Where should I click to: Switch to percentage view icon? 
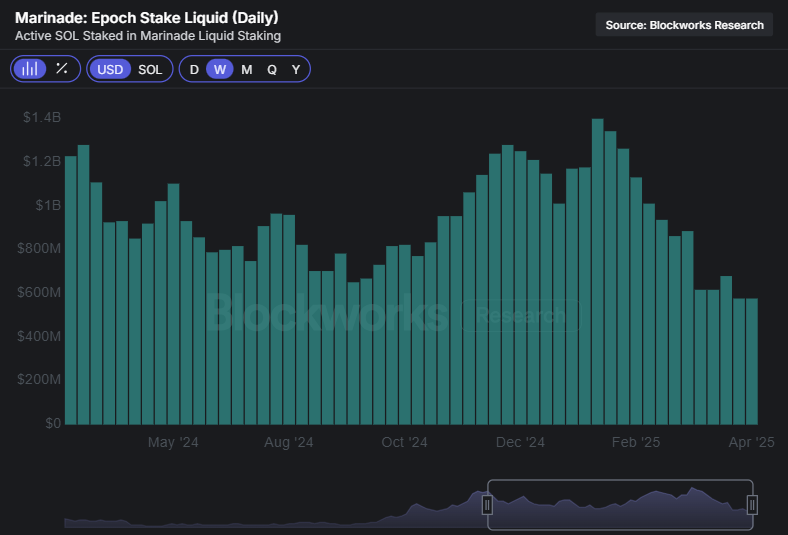(62, 69)
